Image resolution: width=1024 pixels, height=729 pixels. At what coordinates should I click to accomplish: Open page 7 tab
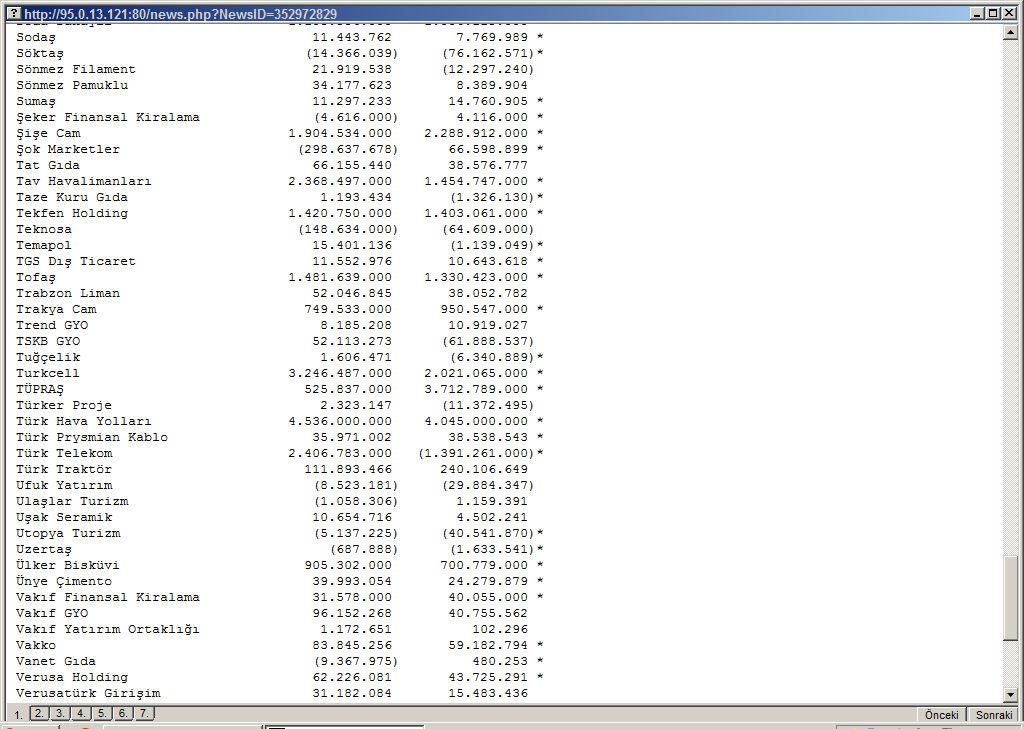(144, 713)
